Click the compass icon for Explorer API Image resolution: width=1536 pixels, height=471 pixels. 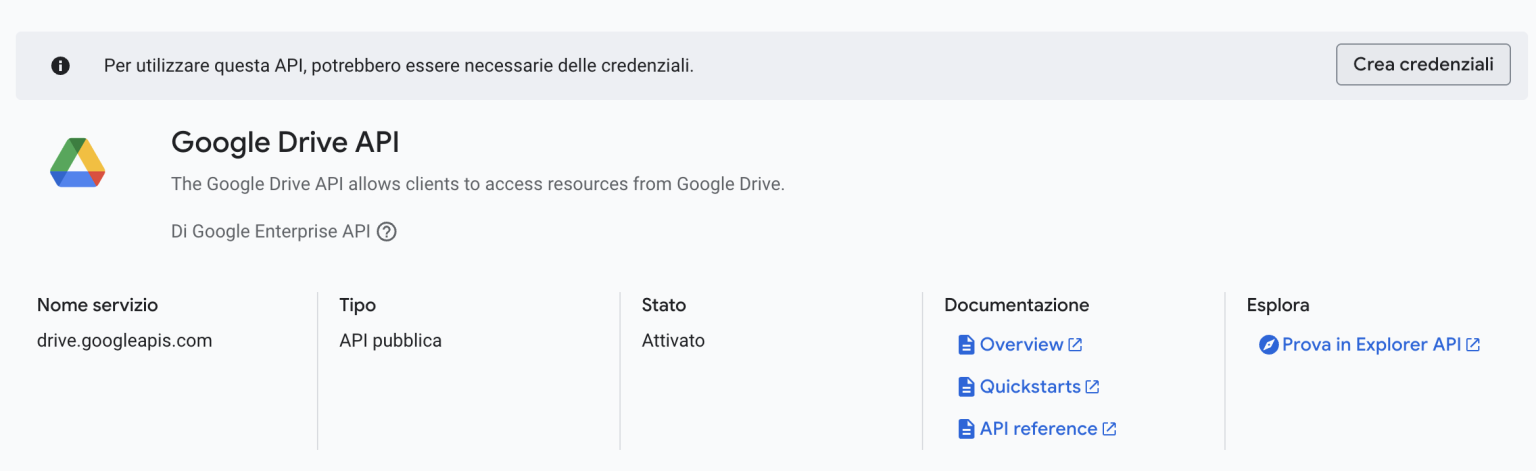(1268, 345)
